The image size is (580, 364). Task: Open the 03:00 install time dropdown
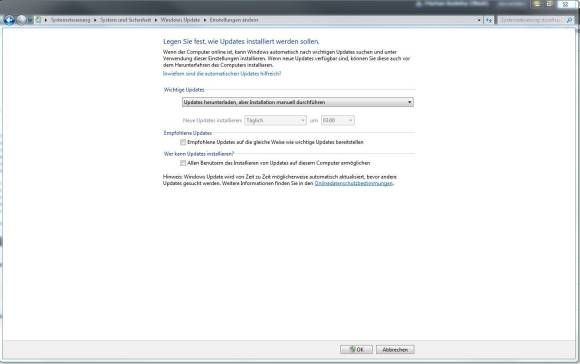(x=338, y=120)
